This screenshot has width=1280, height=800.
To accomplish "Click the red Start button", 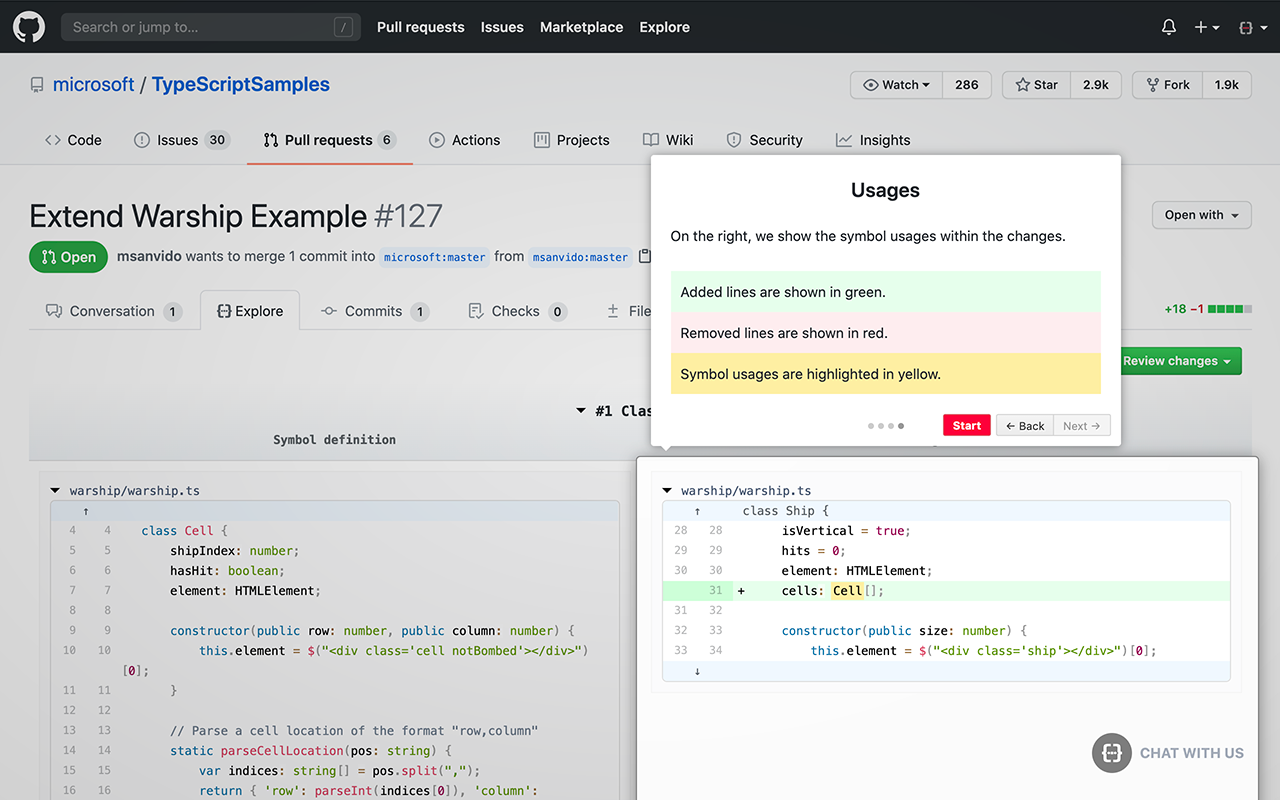I will coord(966,426).
